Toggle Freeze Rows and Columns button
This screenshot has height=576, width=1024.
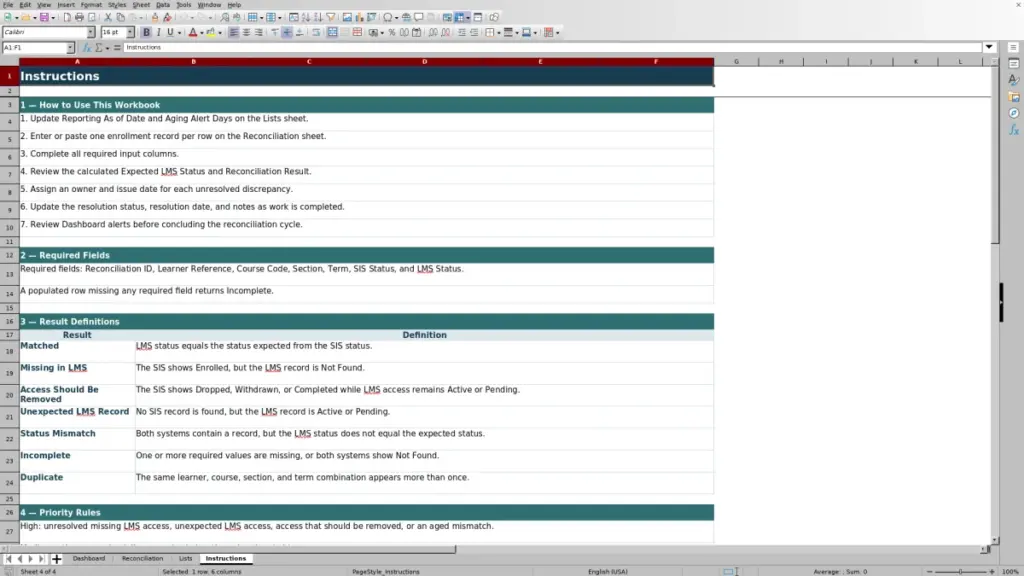point(460,17)
